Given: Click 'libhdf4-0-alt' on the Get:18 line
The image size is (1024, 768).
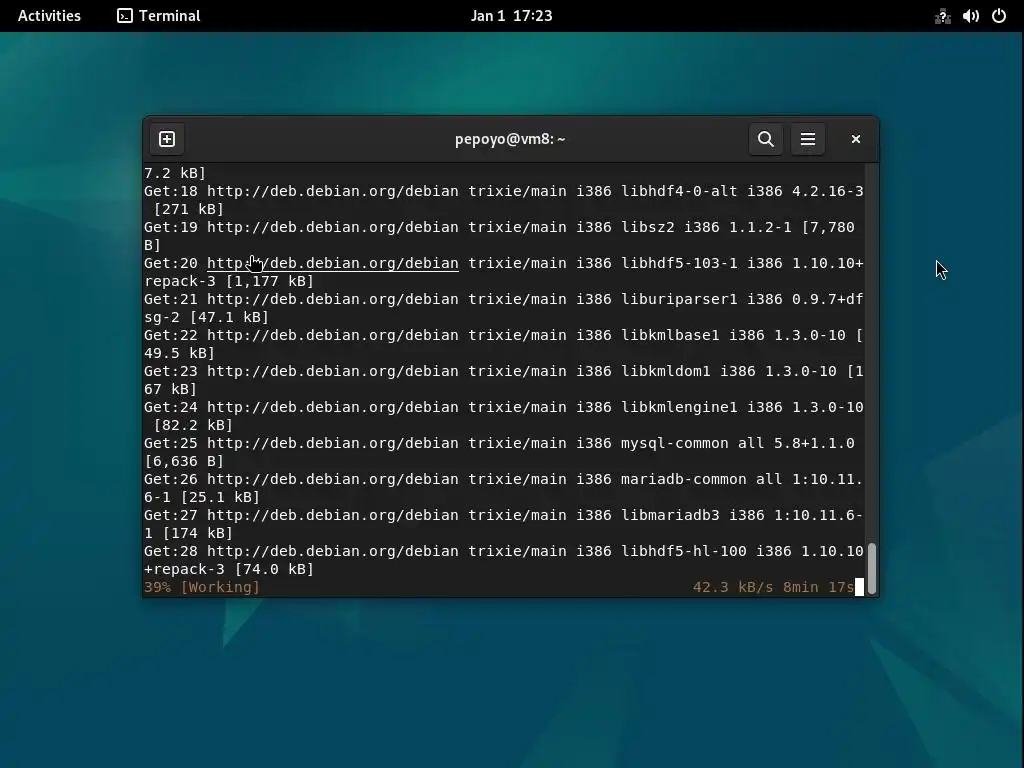Looking at the screenshot, I should pos(679,191).
